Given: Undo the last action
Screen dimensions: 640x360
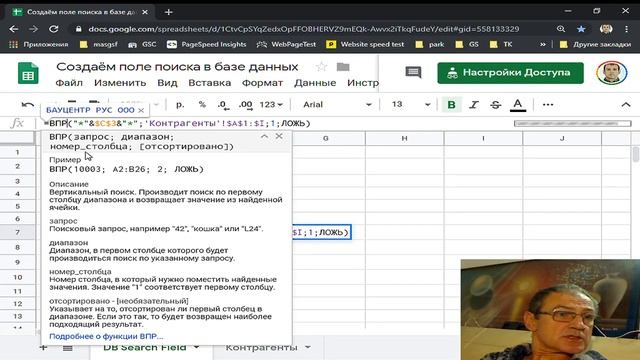Looking at the screenshot, I should coord(28,105).
